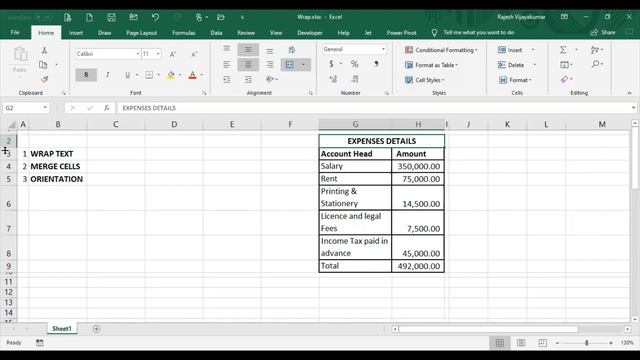The image size is (640, 360).
Task: Collapse the ribbon with chevron
Action: click(x=629, y=93)
